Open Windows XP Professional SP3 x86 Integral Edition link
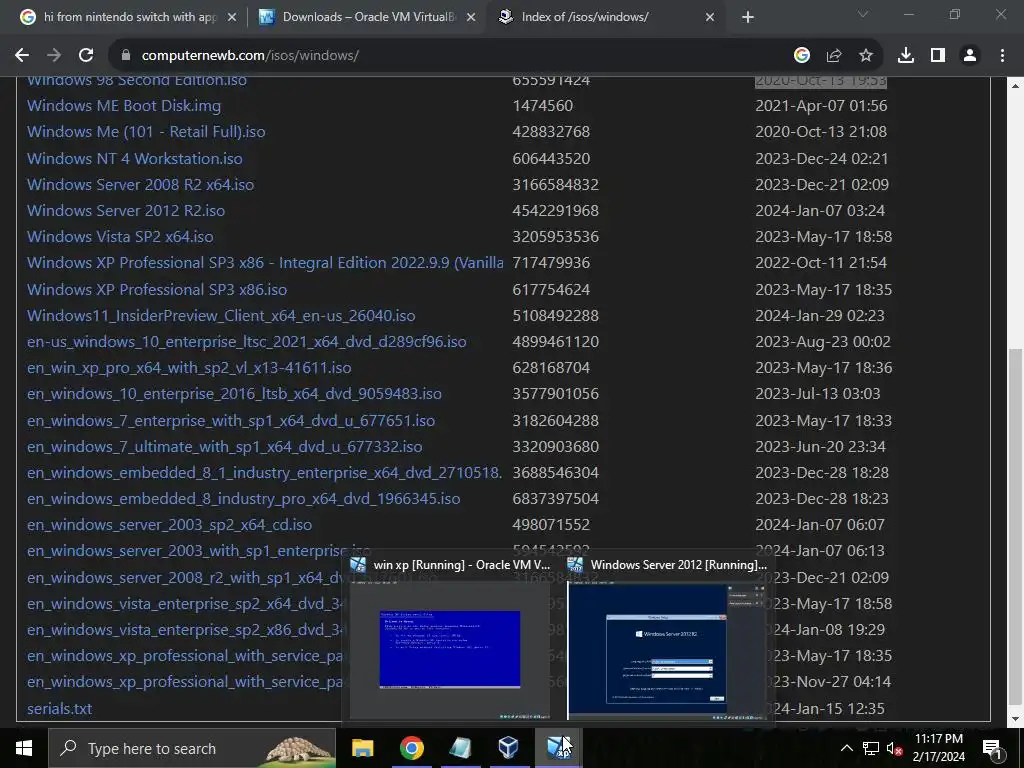This screenshot has width=1024, height=768. pos(265,263)
